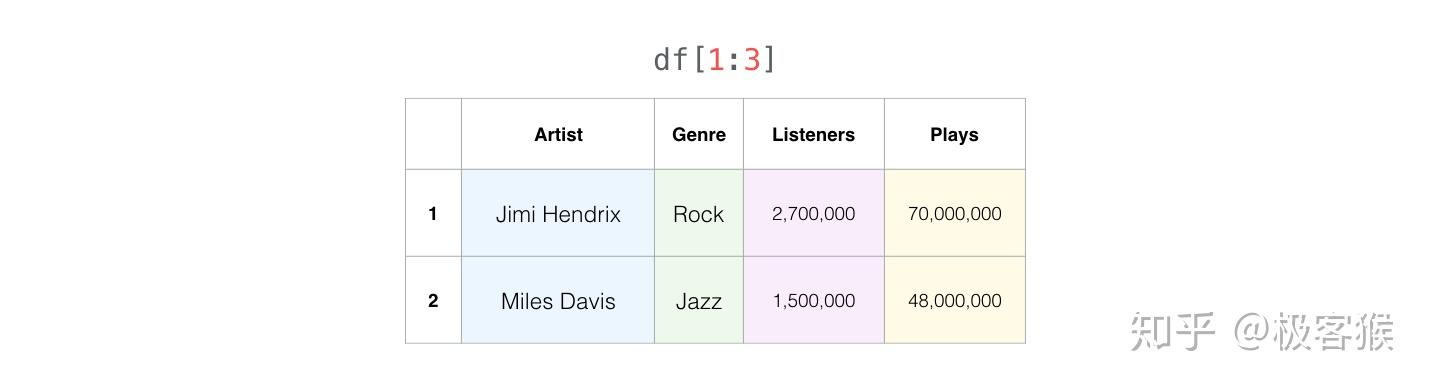Click the df[1:3] code title

pos(715,59)
